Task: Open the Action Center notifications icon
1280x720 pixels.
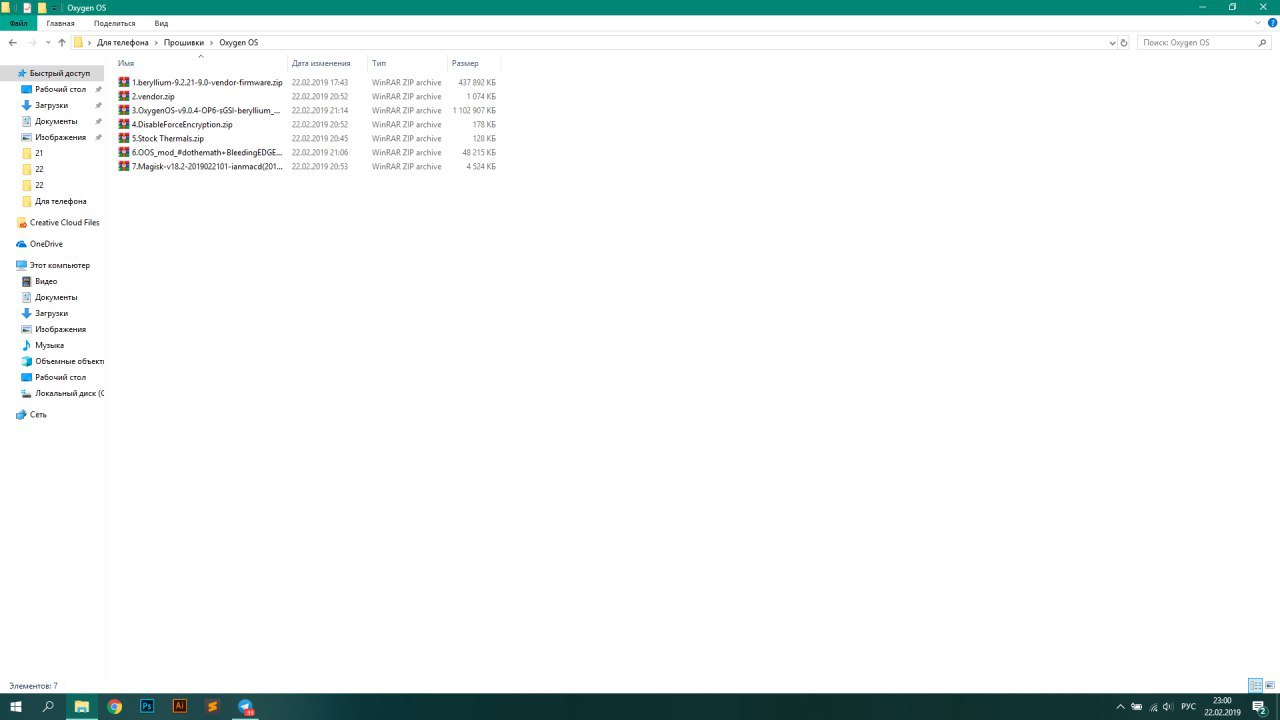Action: (x=1260, y=707)
